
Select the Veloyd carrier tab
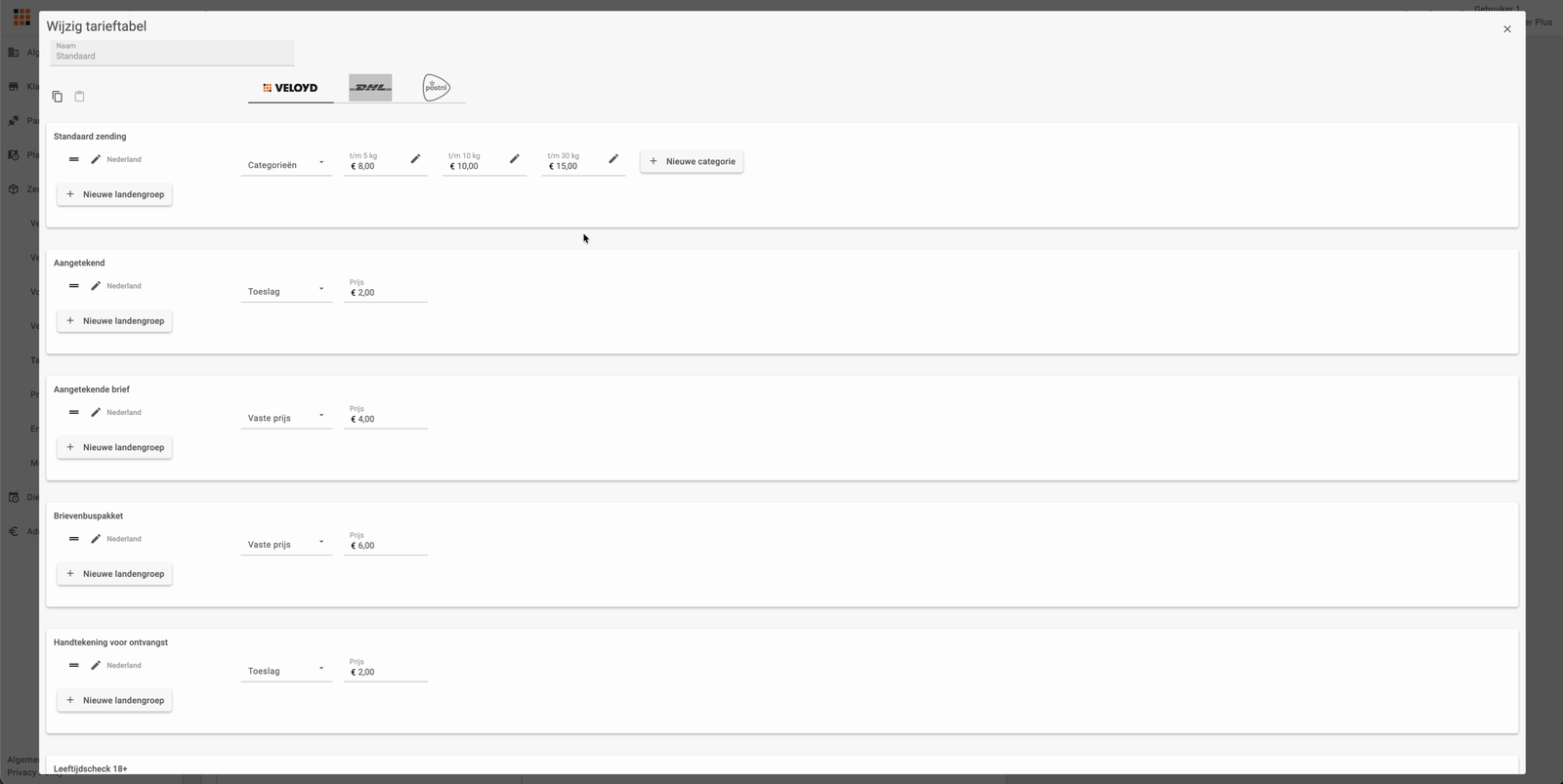click(x=290, y=88)
